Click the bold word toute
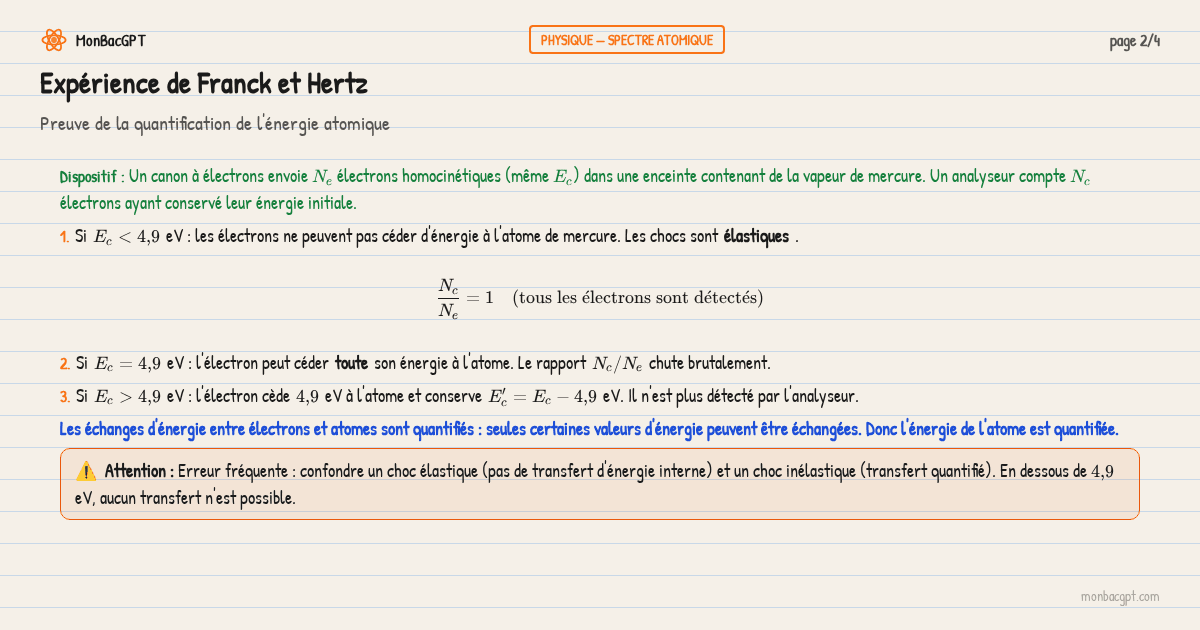Image resolution: width=1200 pixels, height=630 pixels. click(x=351, y=363)
